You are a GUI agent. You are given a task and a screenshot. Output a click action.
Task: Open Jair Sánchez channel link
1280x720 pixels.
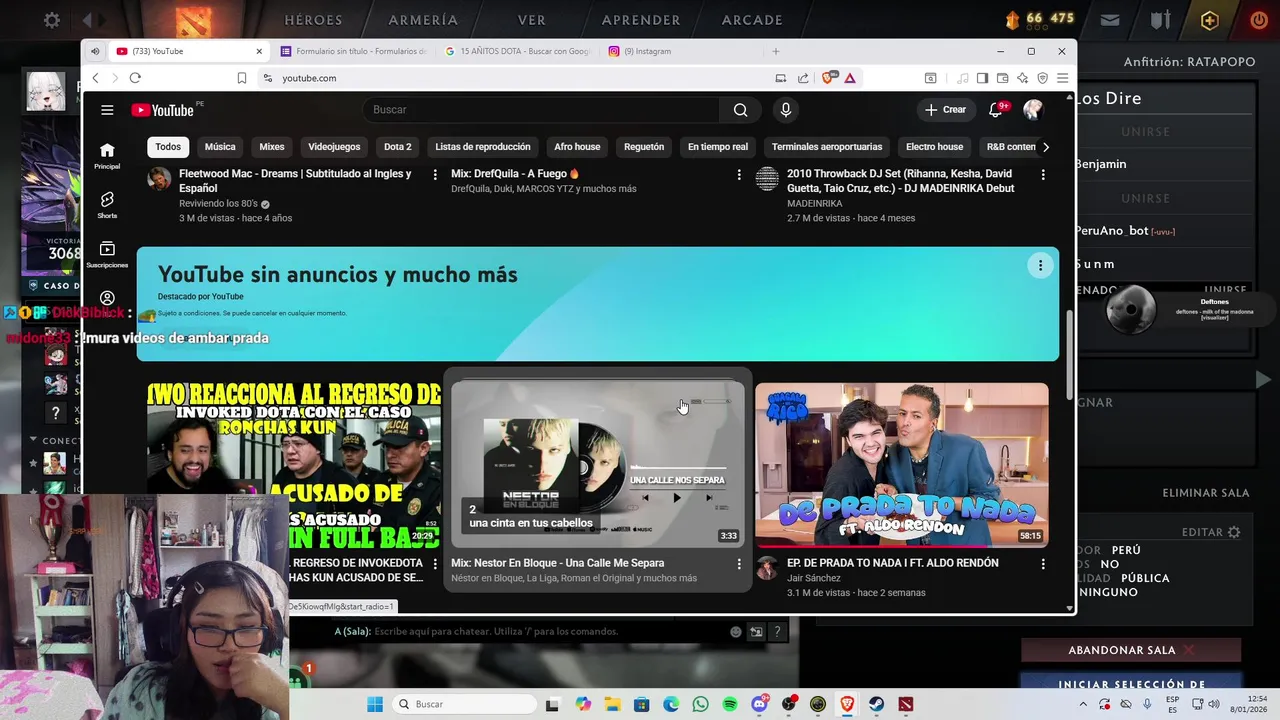click(x=814, y=578)
